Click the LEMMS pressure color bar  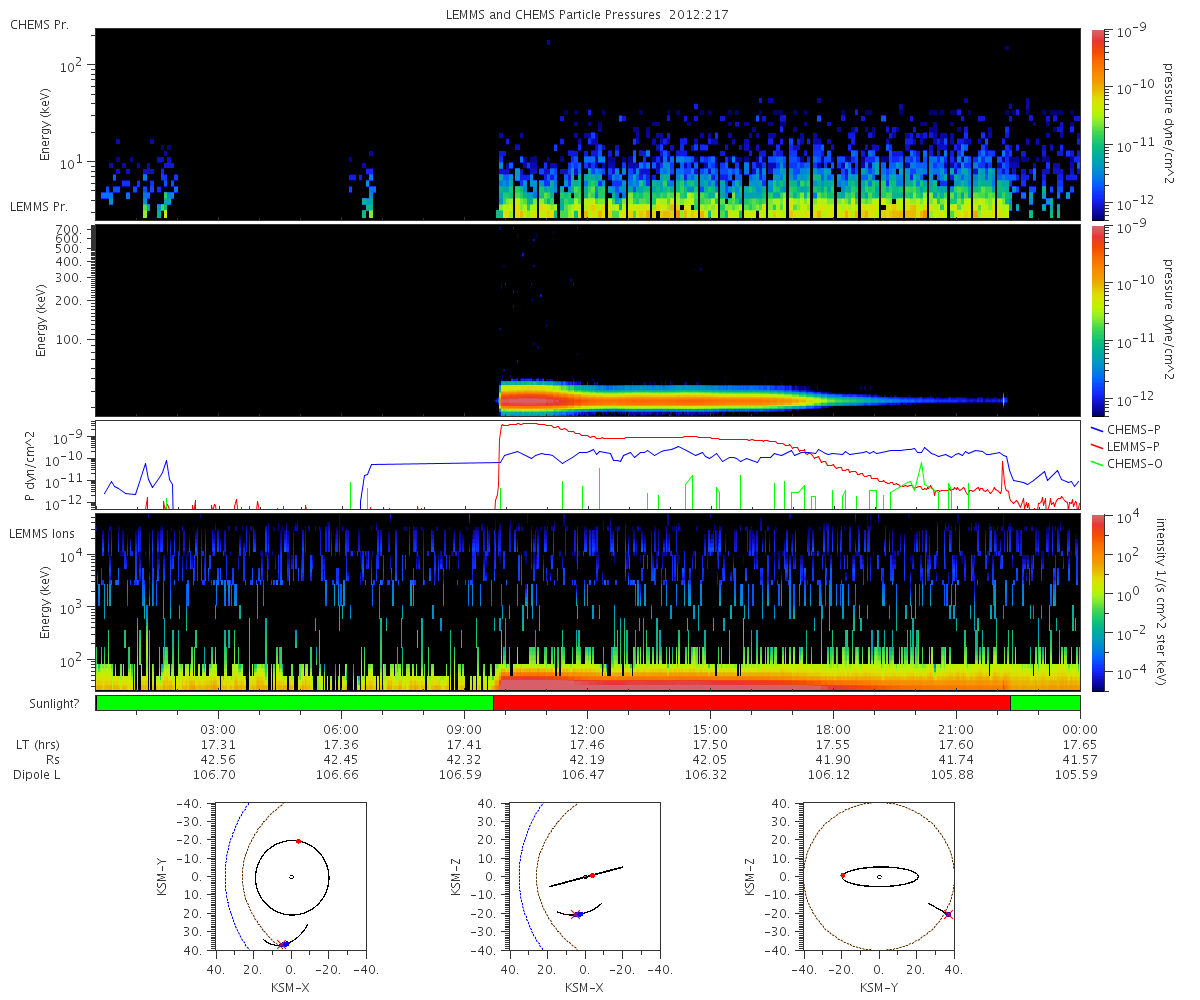1098,320
